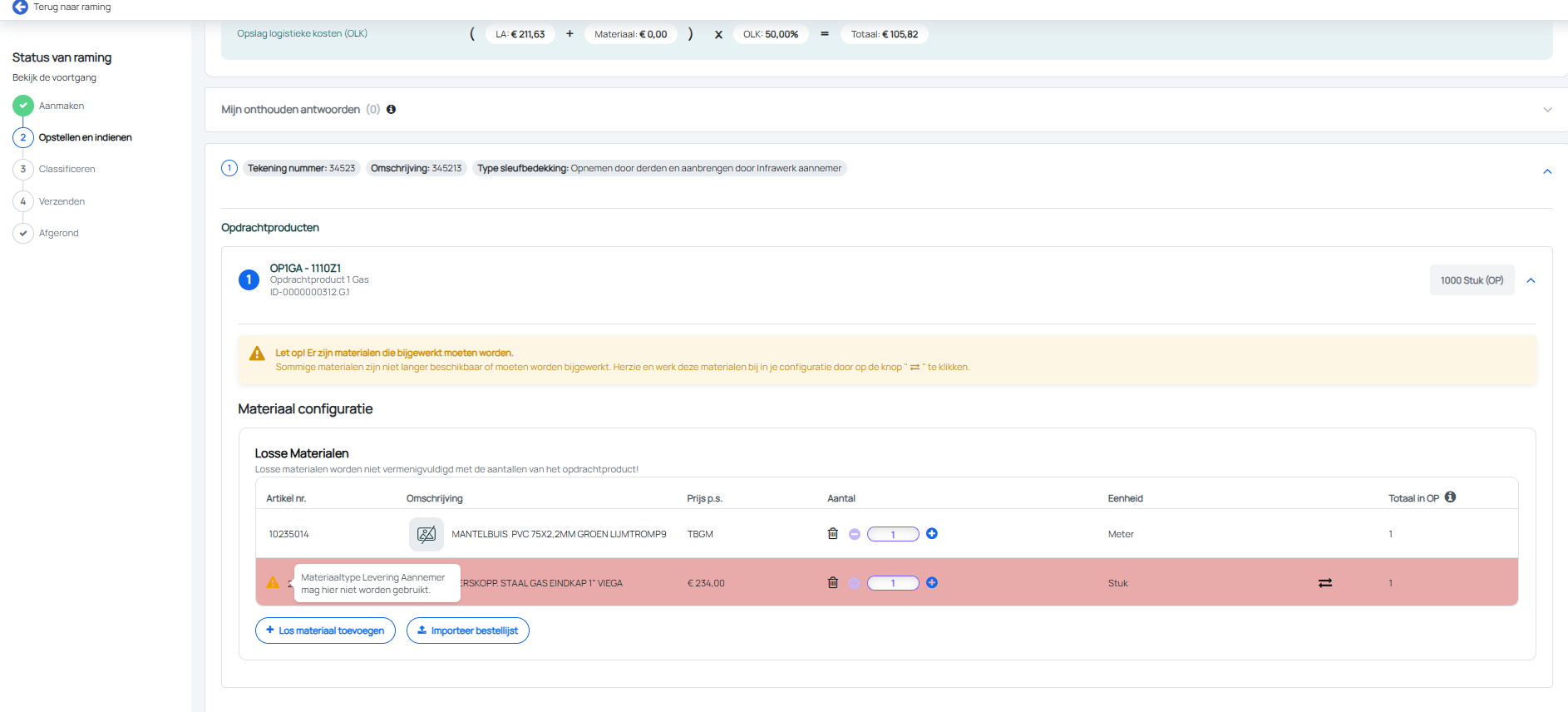Image resolution: width=1568 pixels, height=712 pixels.
Task: Click info icon next to Totaal in OP
Action: pyautogui.click(x=1450, y=497)
